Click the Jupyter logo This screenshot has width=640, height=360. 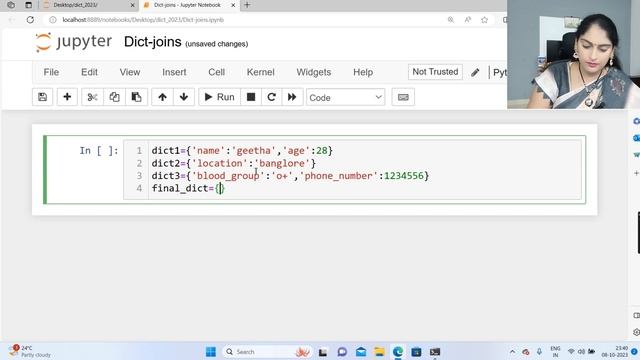click(73, 42)
